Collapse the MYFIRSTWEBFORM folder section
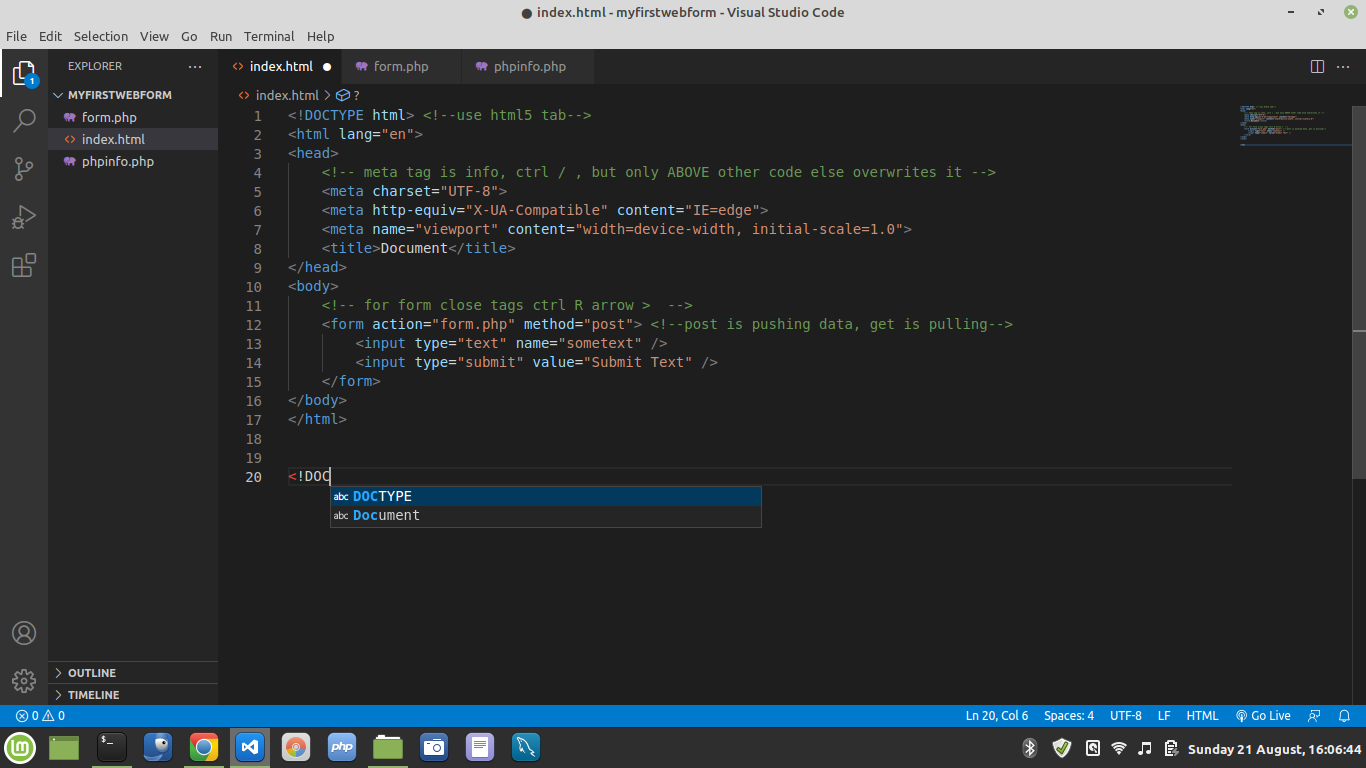This screenshot has width=1366, height=768. [x=119, y=95]
